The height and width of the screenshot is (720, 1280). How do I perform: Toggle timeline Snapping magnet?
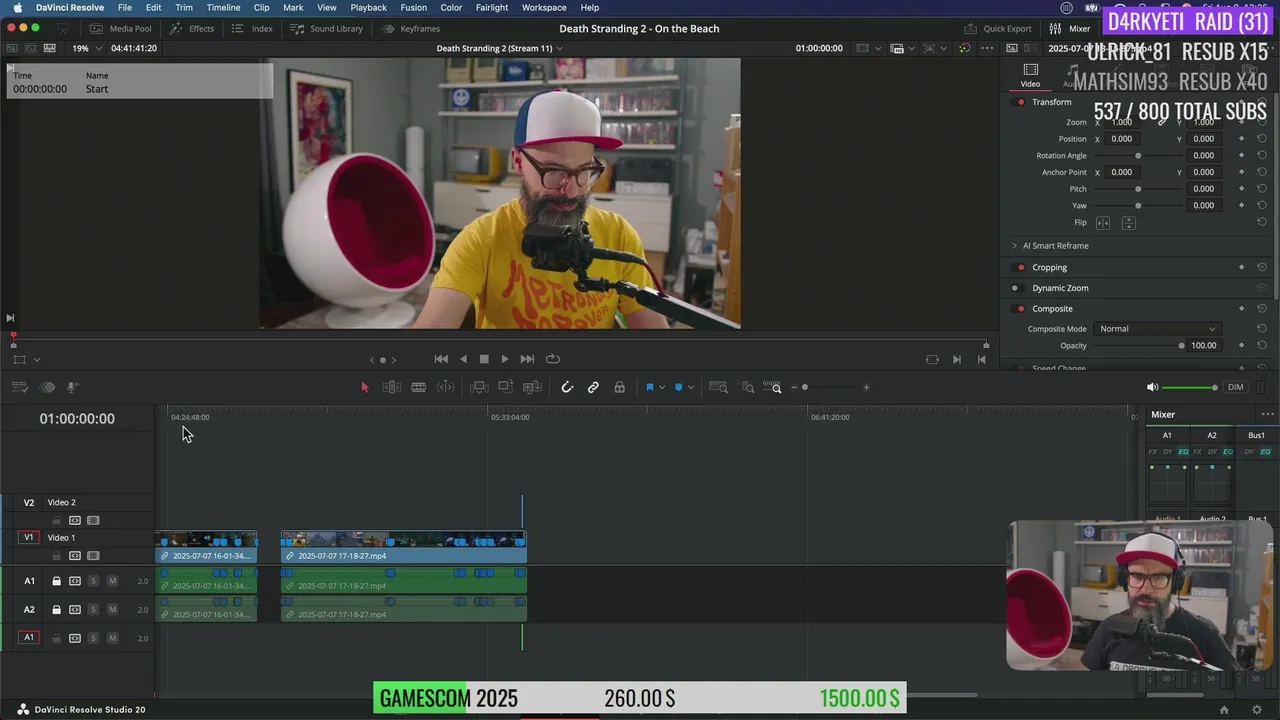(567, 387)
